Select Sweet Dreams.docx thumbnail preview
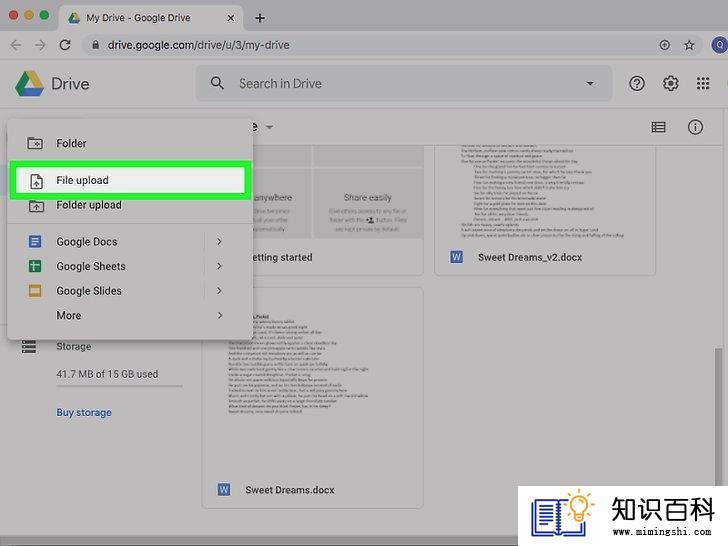The image size is (728, 546). tap(312, 377)
